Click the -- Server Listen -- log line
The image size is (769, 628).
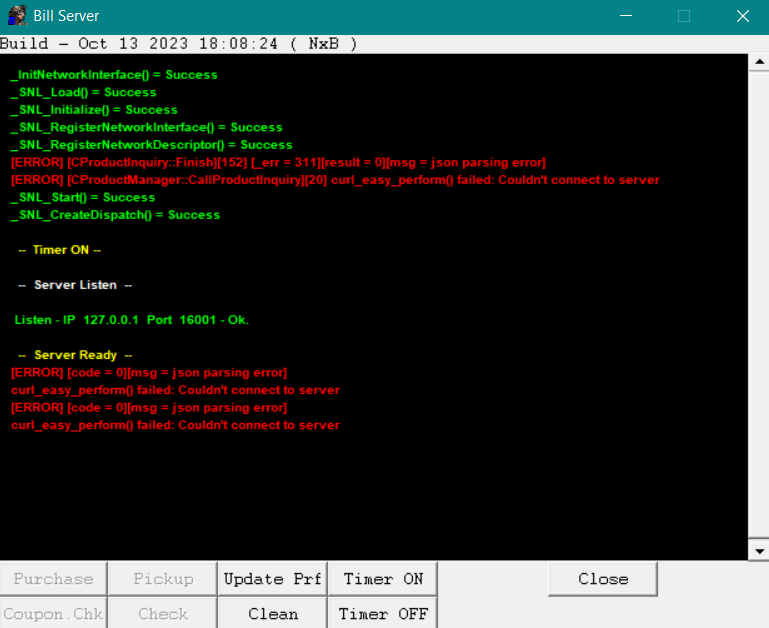pos(75,285)
